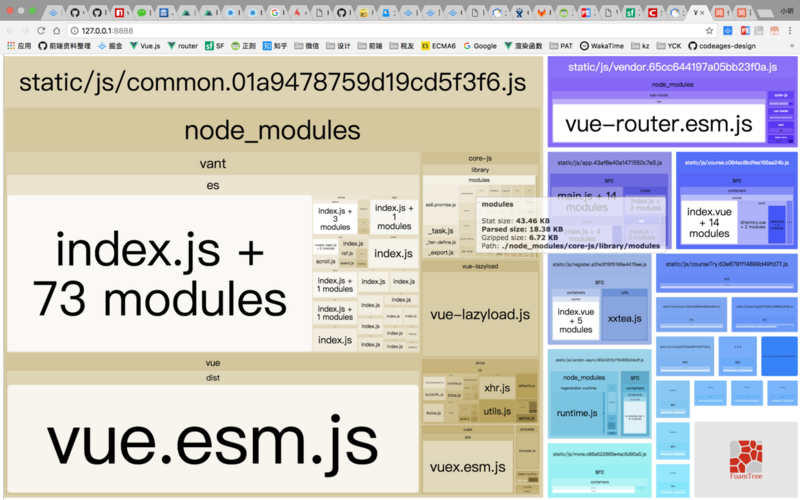This screenshot has height=500, width=800.
Task: Select the 'index.vue + 14 modules' cell
Action: 709,222
